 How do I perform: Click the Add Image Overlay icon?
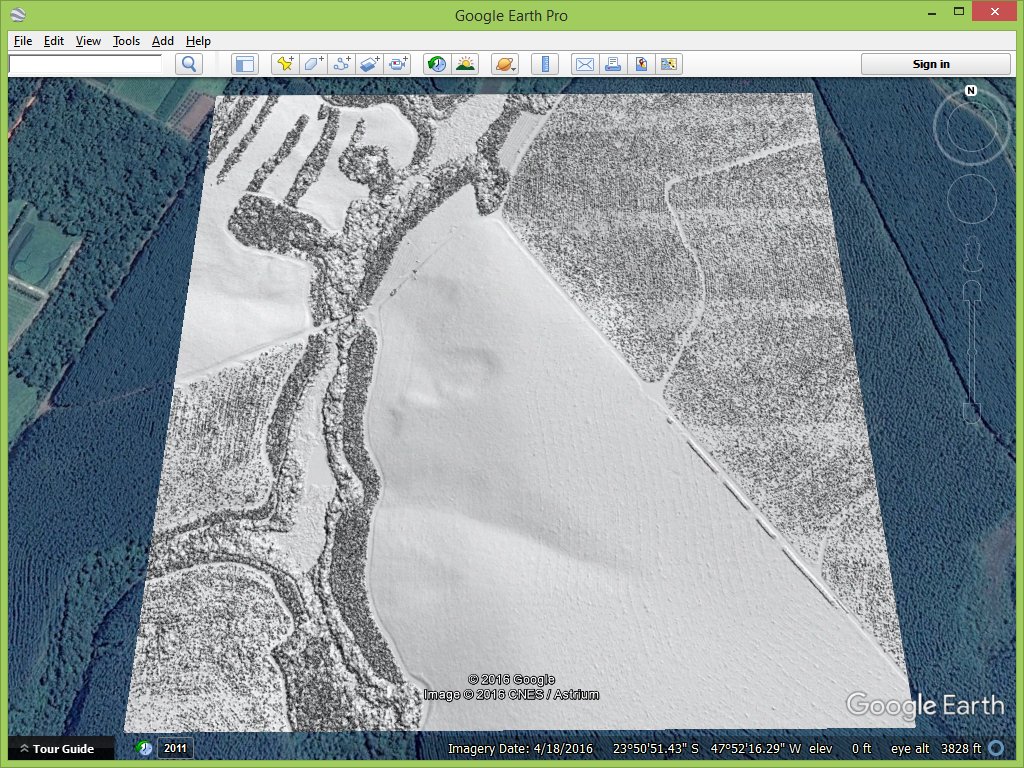(370, 64)
